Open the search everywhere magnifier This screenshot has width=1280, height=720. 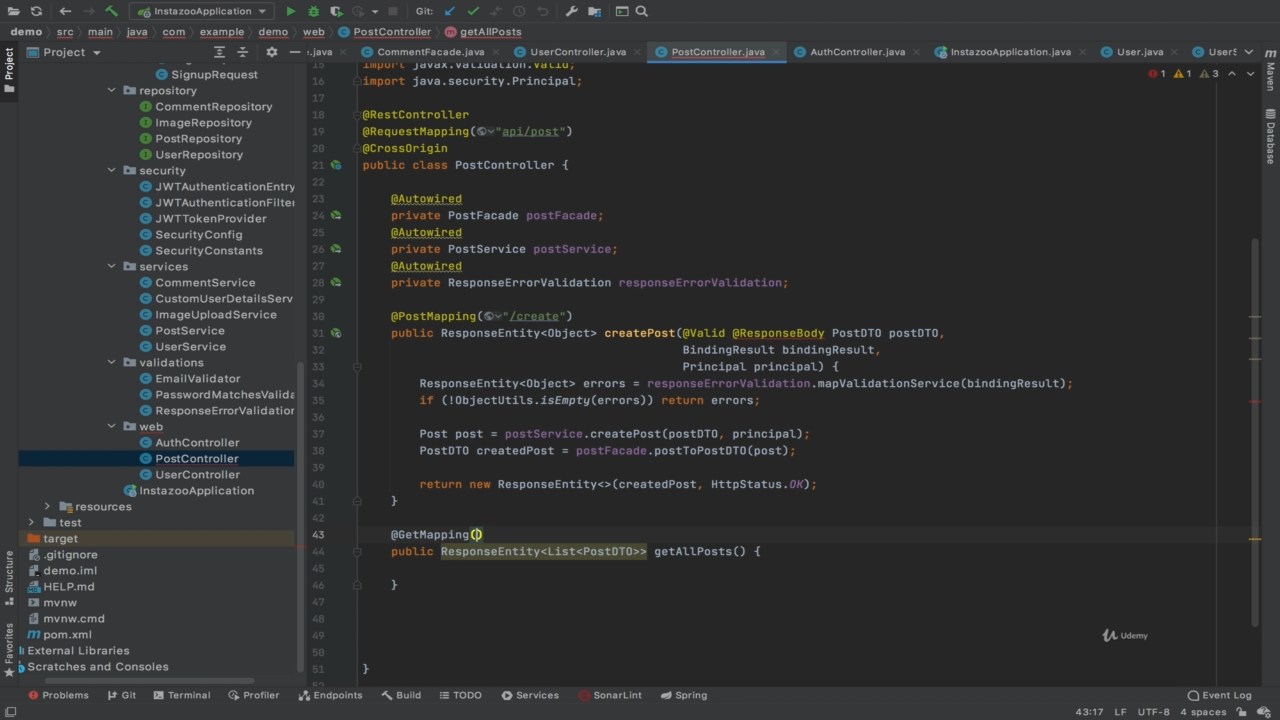(x=642, y=11)
